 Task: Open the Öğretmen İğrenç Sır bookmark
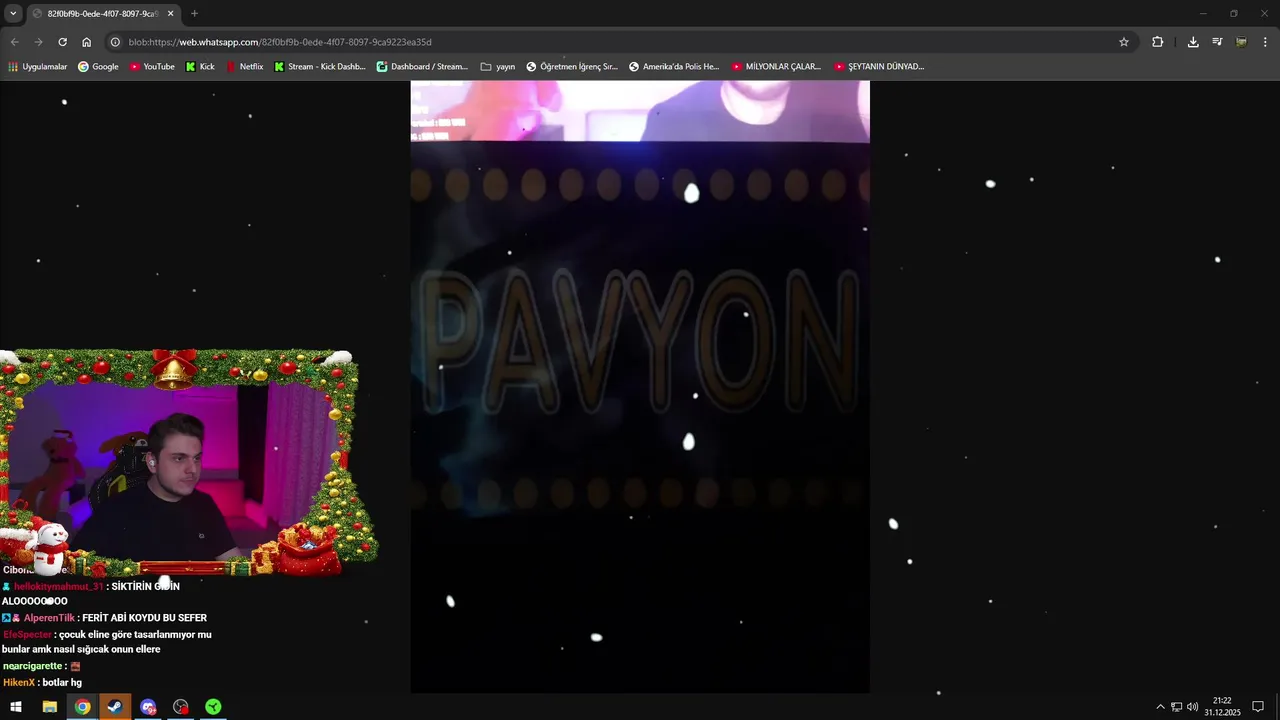pos(572,67)
